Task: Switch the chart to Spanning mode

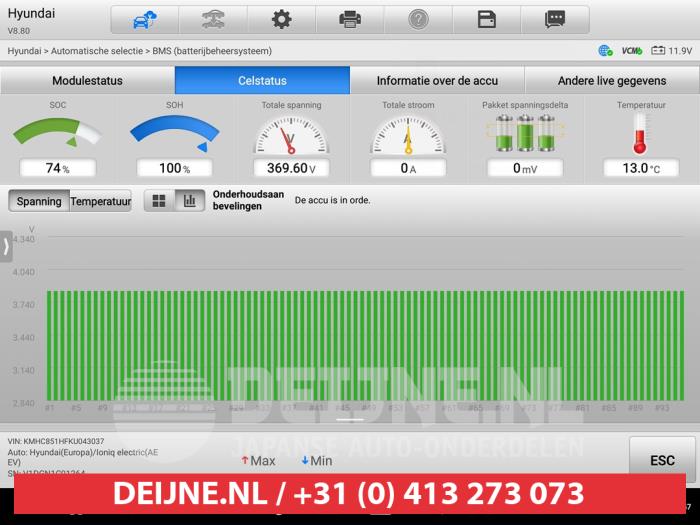Action: click(x=39, y=201)
